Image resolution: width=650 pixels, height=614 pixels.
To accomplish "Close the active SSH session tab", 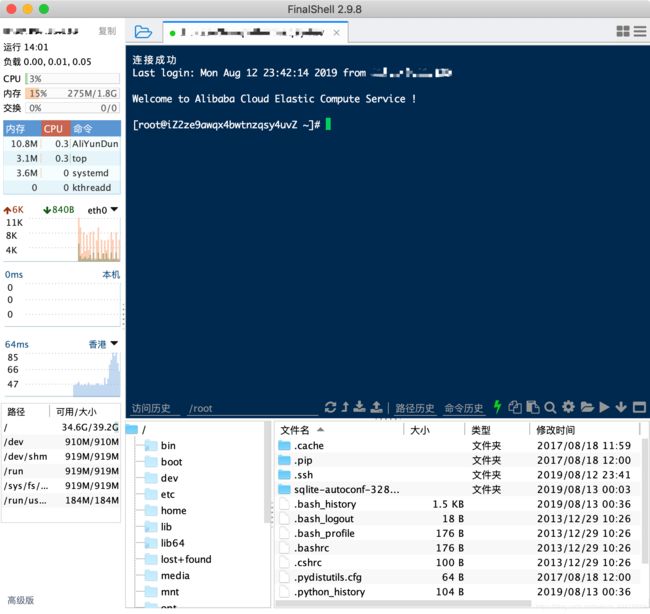I will (336, 32).
